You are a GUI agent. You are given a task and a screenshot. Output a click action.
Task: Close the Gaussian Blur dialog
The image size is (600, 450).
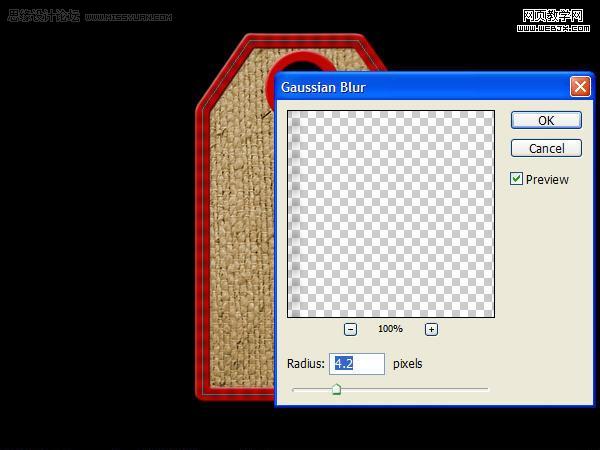click(x=580, y=87)
